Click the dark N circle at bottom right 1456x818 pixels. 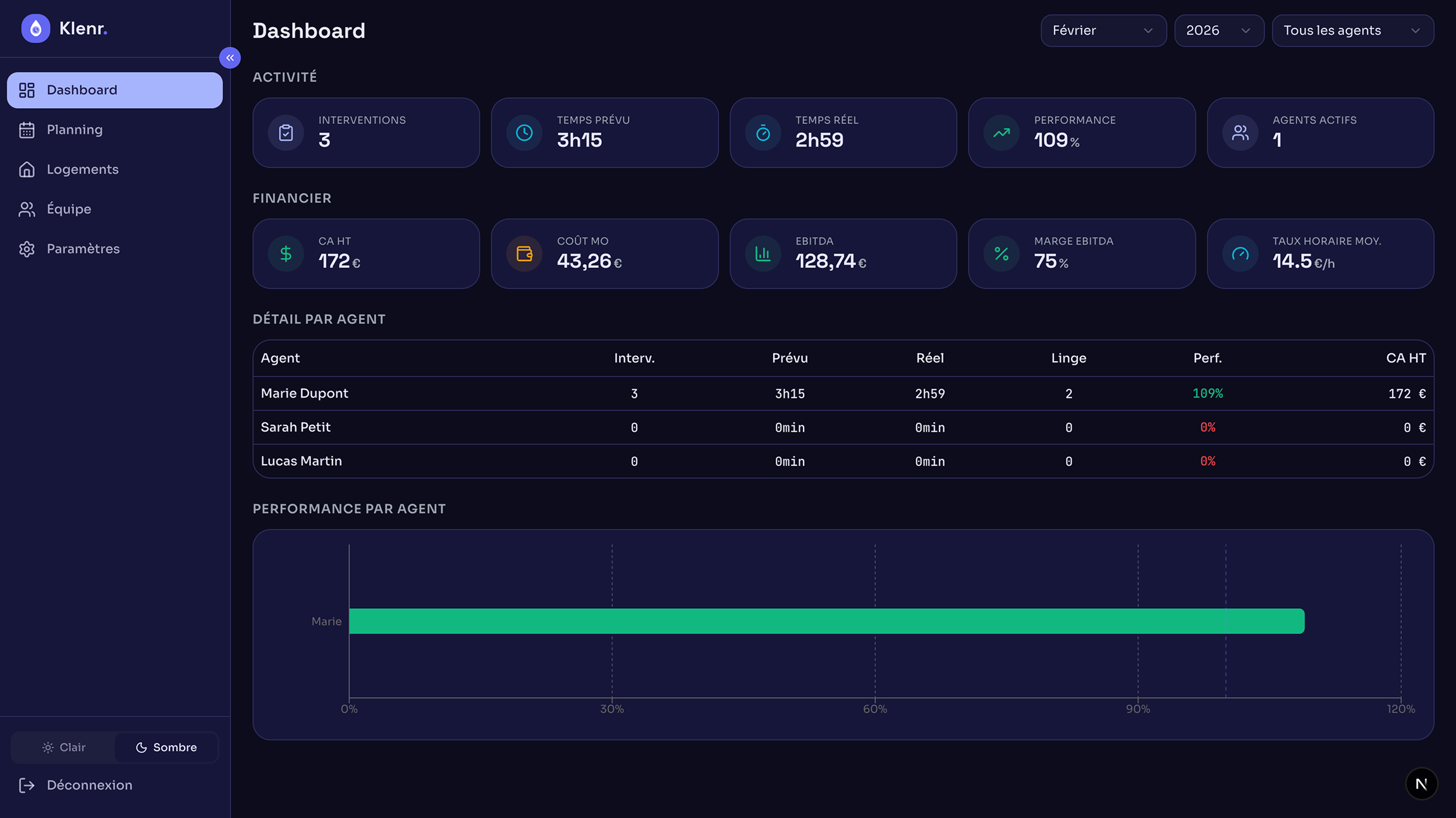point(1422,783)
